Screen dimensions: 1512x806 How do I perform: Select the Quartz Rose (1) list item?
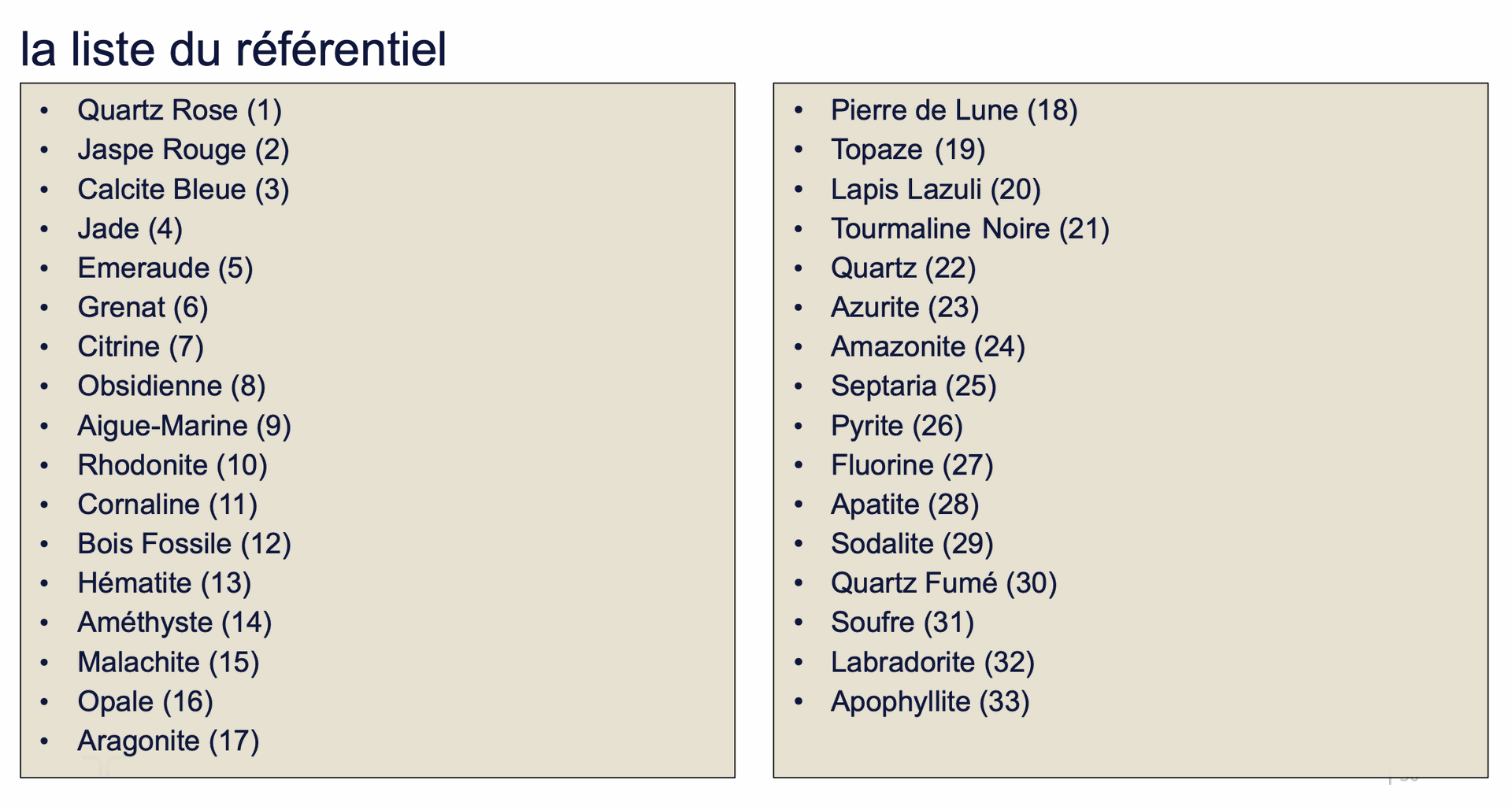tap(180, 110)
